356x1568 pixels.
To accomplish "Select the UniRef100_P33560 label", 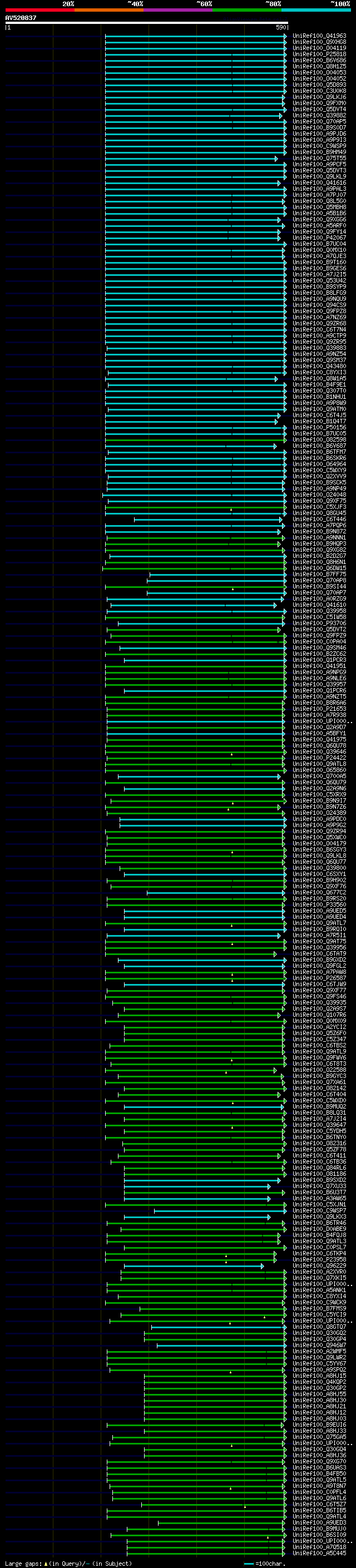I will pyautogui.click(x=319, y=905).
